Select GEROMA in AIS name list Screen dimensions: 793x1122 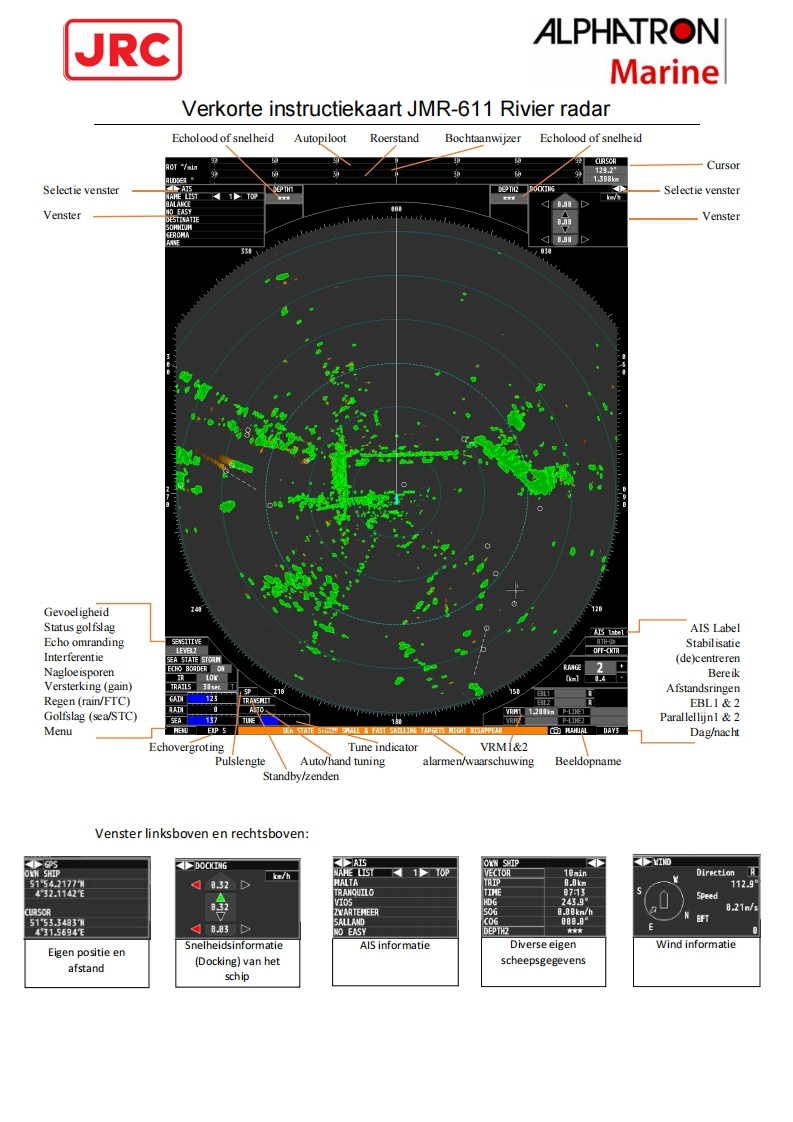(215, 235)
